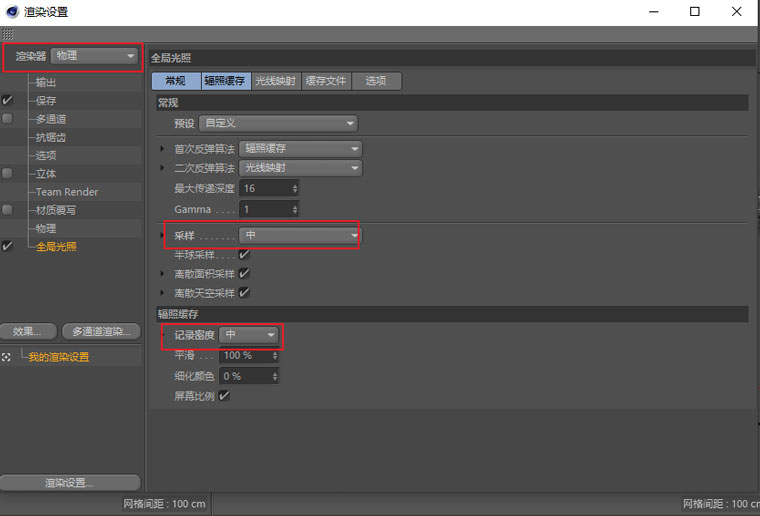Open the 渲染器 dropdown set to 物理

pyautogui.click(x=94, y=56)
